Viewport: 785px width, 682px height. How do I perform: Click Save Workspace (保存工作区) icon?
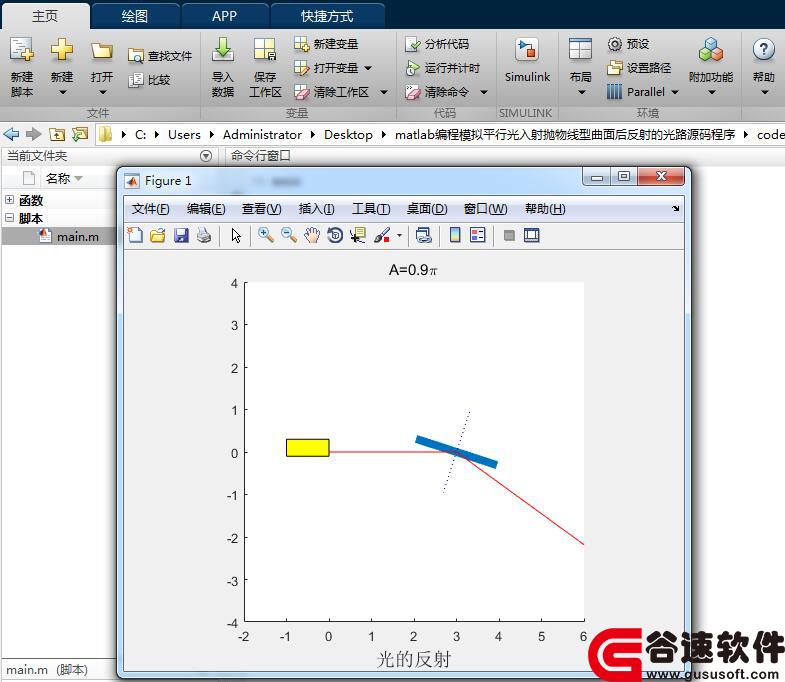pyautogui.click(x=265, y=50)
